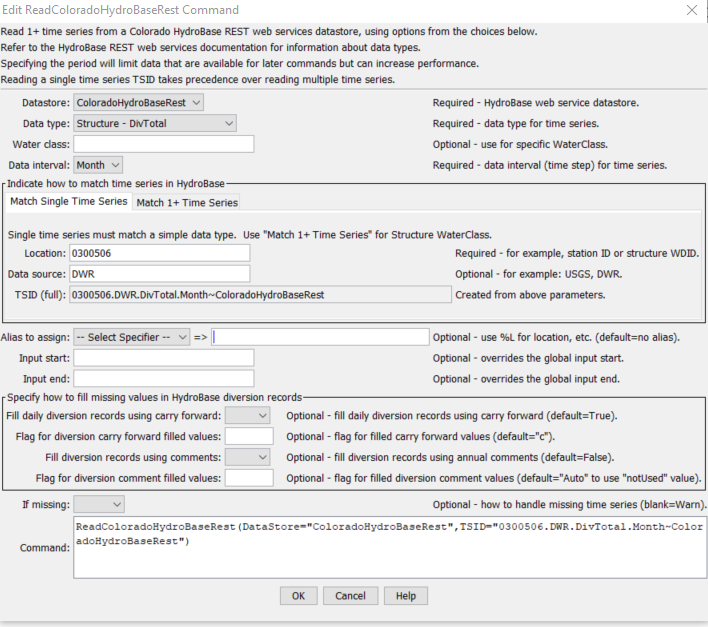This screenshot has width=708, height=627.
Task: Click the Input end field
Action: coord(163,379)
